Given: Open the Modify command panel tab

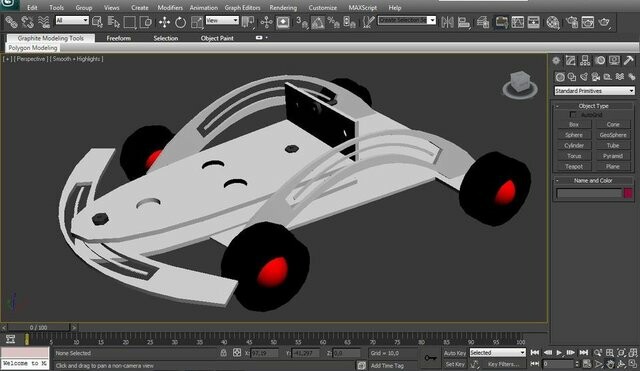Looking at the screenshot, I should click(570, 61).
